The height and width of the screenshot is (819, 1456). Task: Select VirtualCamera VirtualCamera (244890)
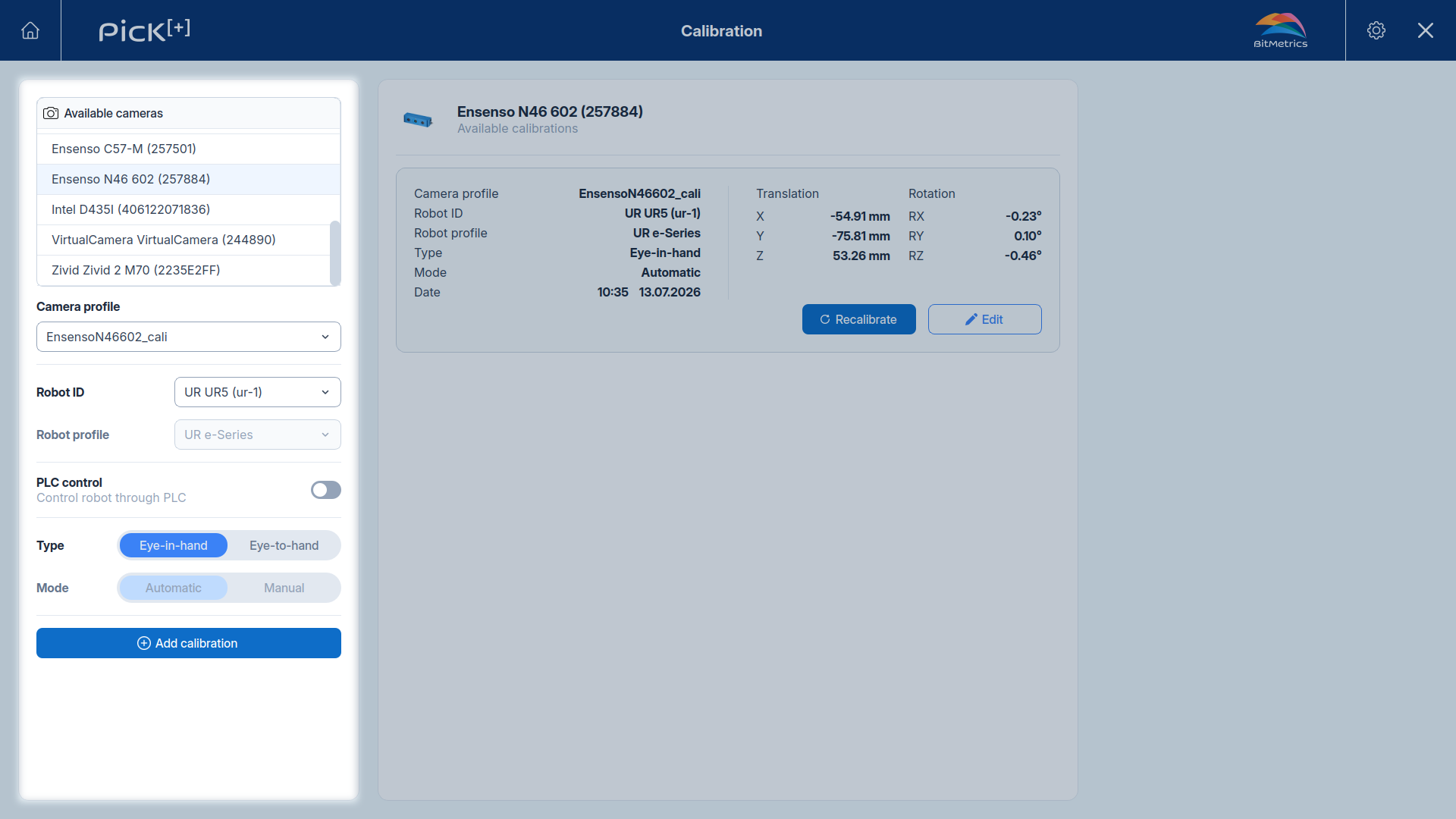[184, 240]
